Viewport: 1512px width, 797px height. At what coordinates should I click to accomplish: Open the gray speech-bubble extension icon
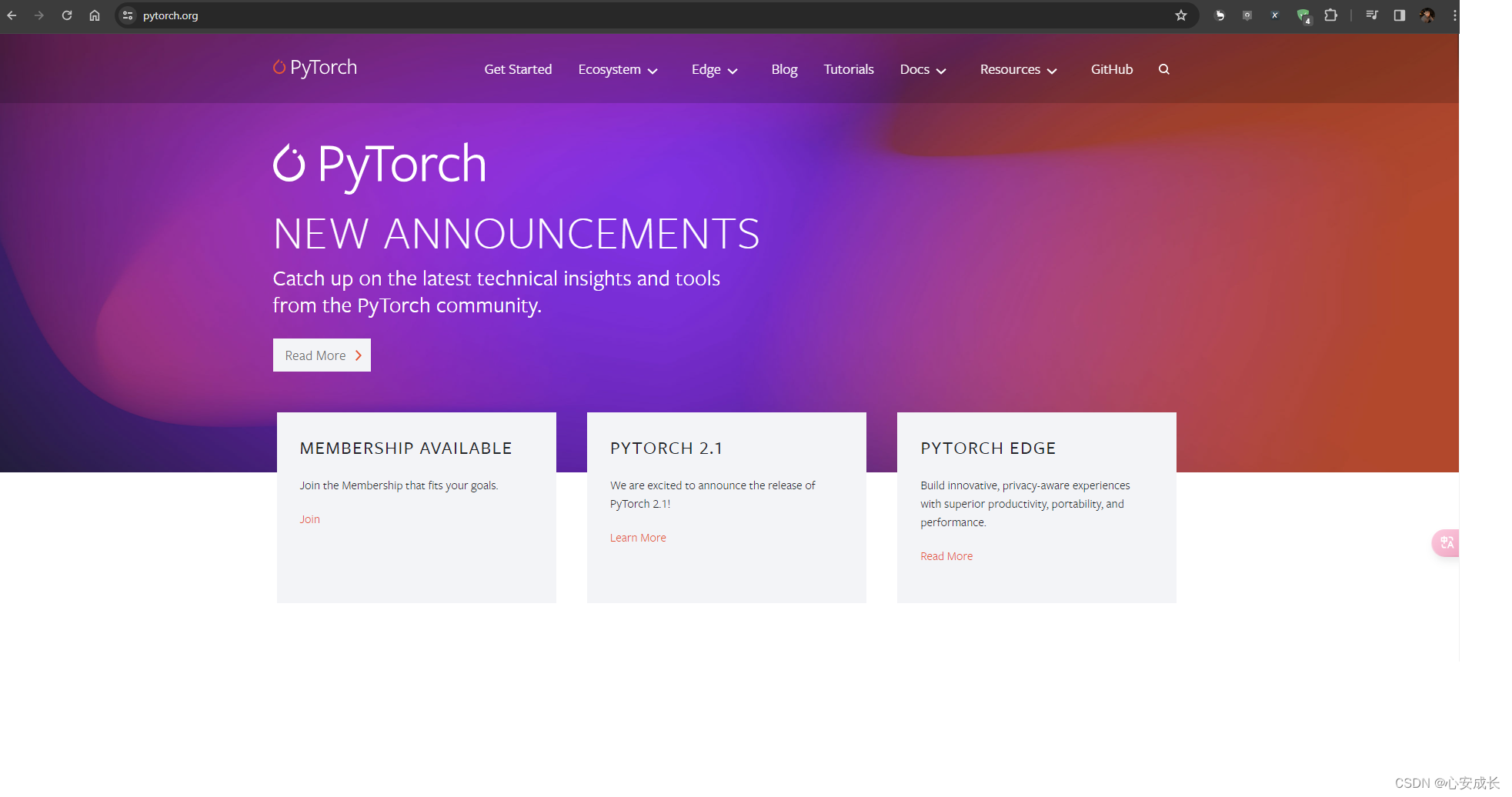(x=1247, y=15)
